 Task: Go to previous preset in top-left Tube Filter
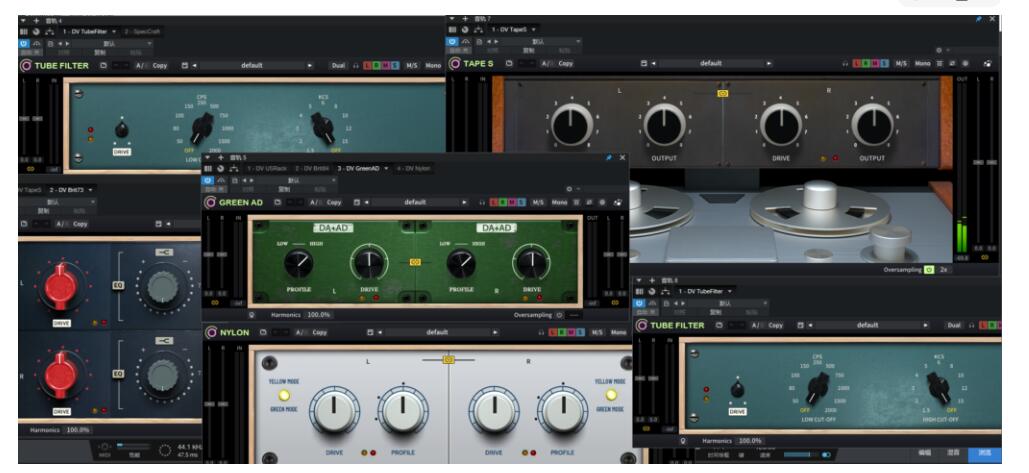(x=195, y=66)
